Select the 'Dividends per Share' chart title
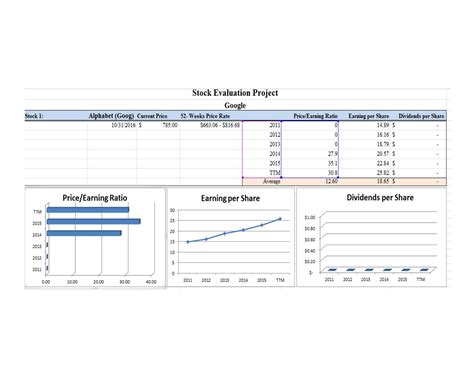This screenshot has height=366, width=474. (x=380, y=198)
